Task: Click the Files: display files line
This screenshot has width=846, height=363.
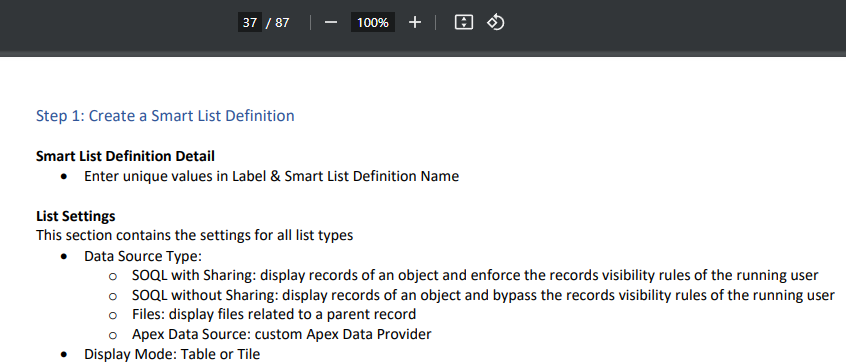Action: (x=274, y=314)
